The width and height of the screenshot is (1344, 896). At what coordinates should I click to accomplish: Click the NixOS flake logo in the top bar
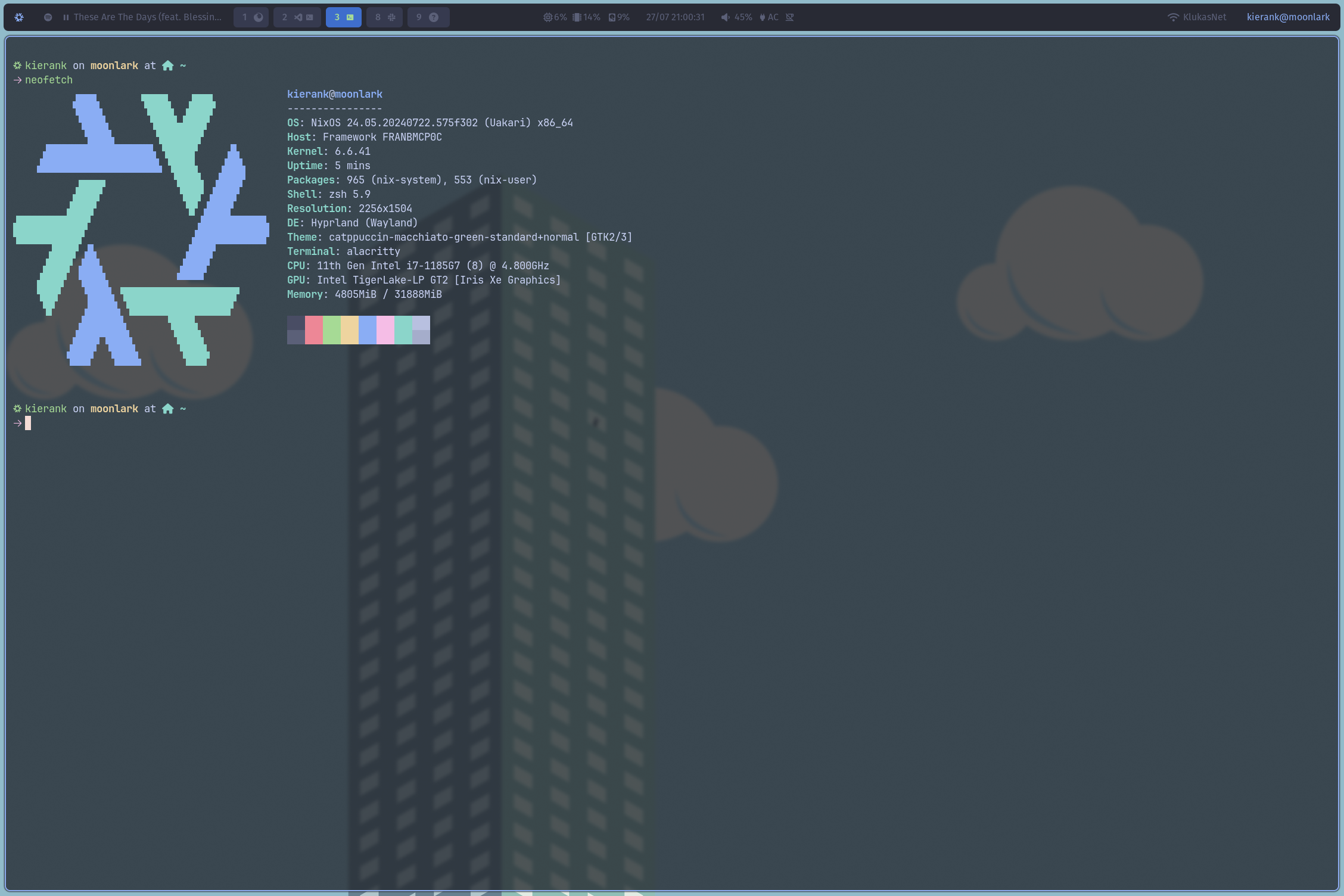[x=18, y=17]
